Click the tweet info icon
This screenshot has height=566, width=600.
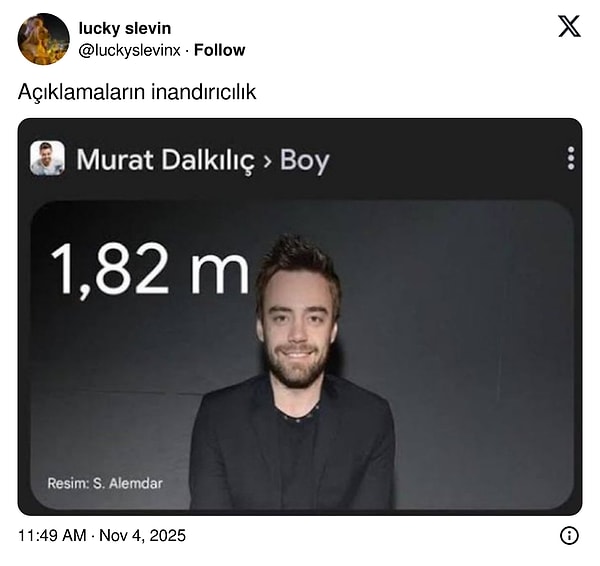569,535
